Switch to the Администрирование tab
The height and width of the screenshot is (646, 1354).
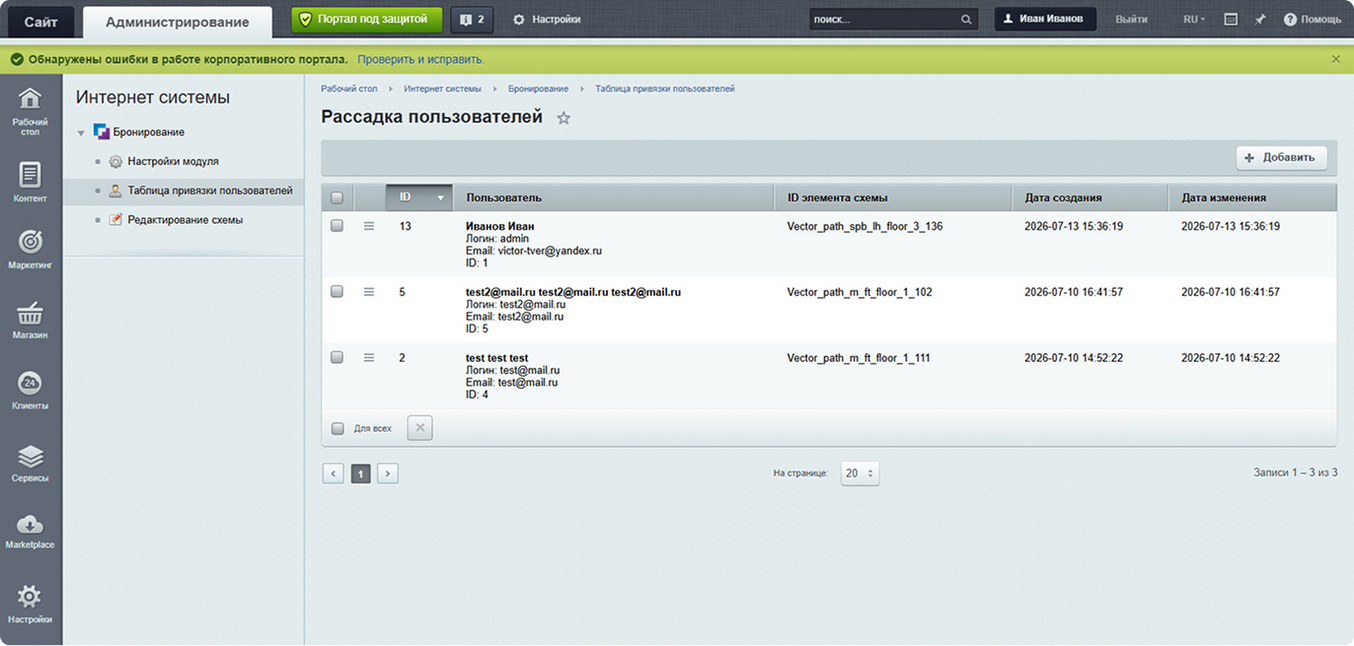(178, 22)
